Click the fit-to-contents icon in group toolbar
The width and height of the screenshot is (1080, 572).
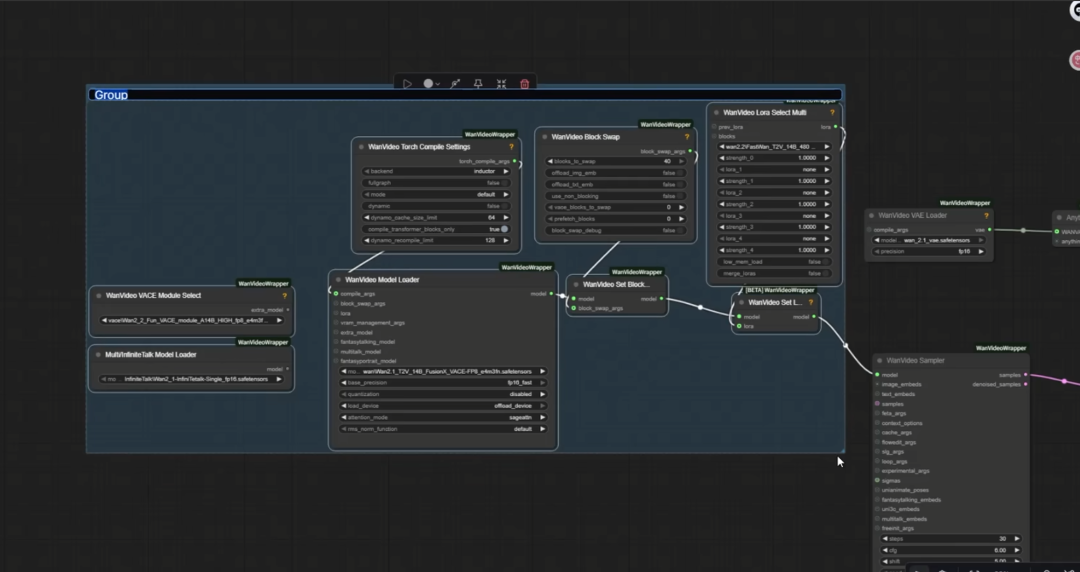[x=501, y=83]
